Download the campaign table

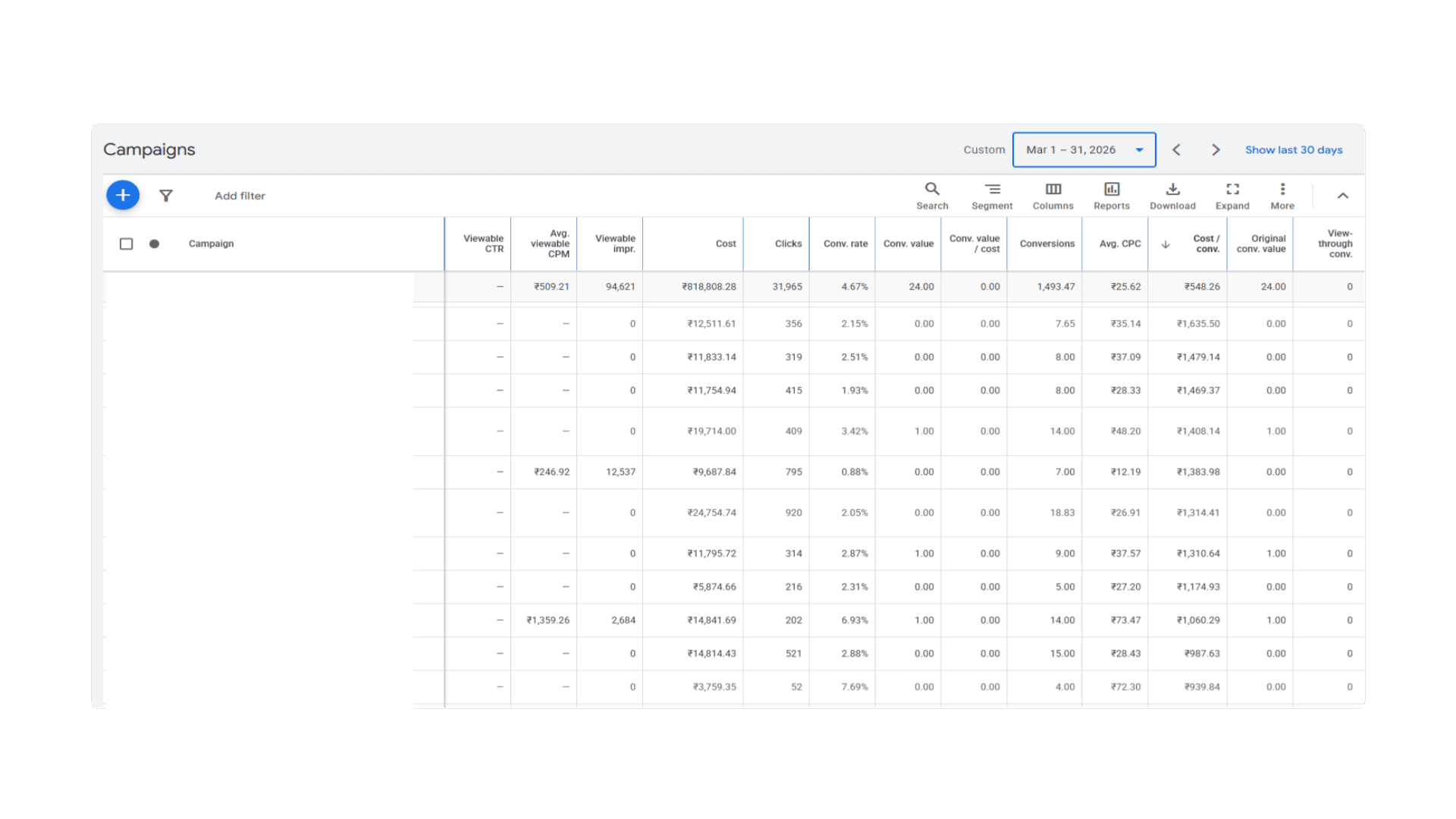click(x=1172, y=196)
